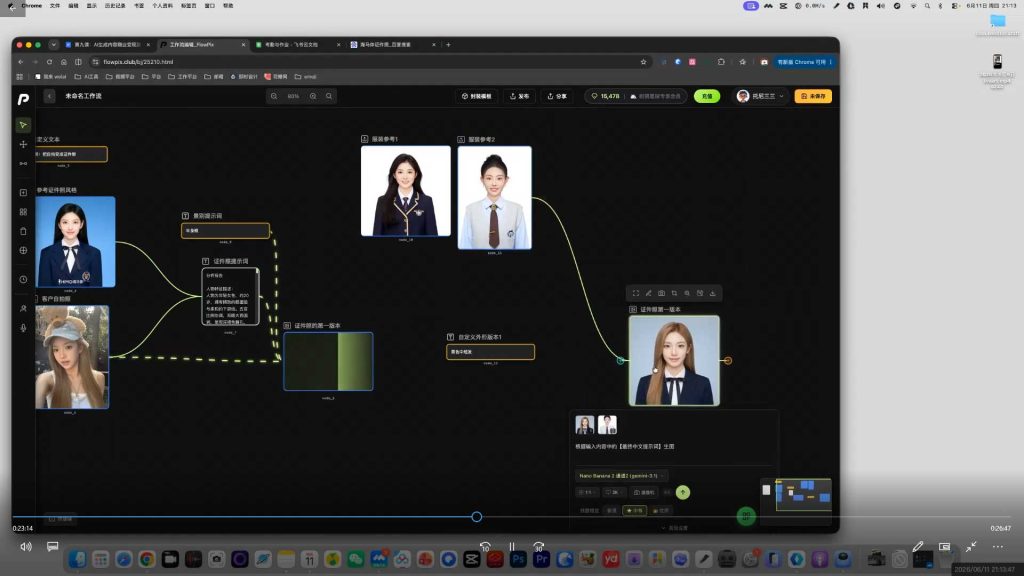Click the 服装提示词 text input node
Screen dimensions: 1024x576
[225, 231]
